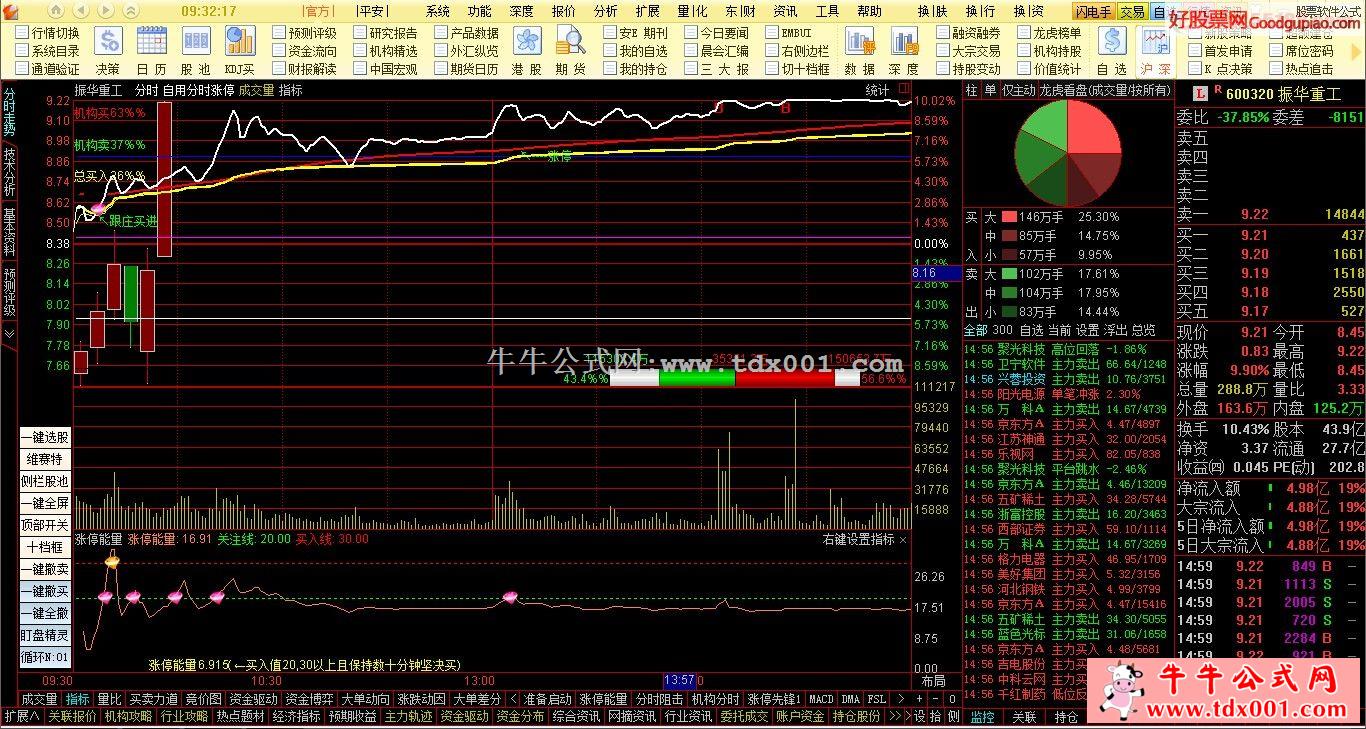
Task: Click the 交易 trade button
Action: coord(1132,11)
